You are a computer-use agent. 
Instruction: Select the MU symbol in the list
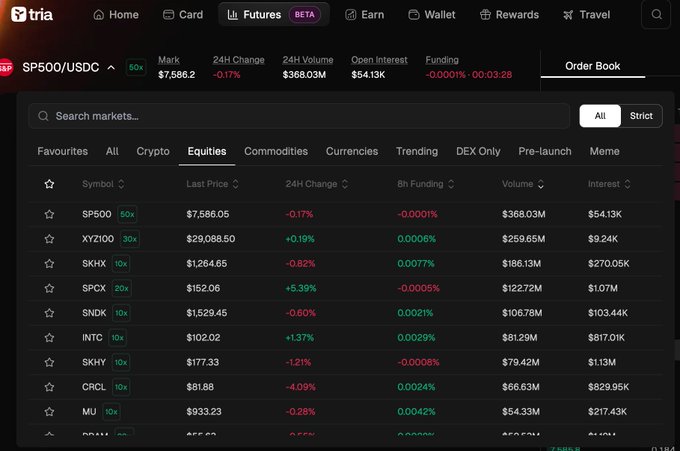(x=89, y=412)
